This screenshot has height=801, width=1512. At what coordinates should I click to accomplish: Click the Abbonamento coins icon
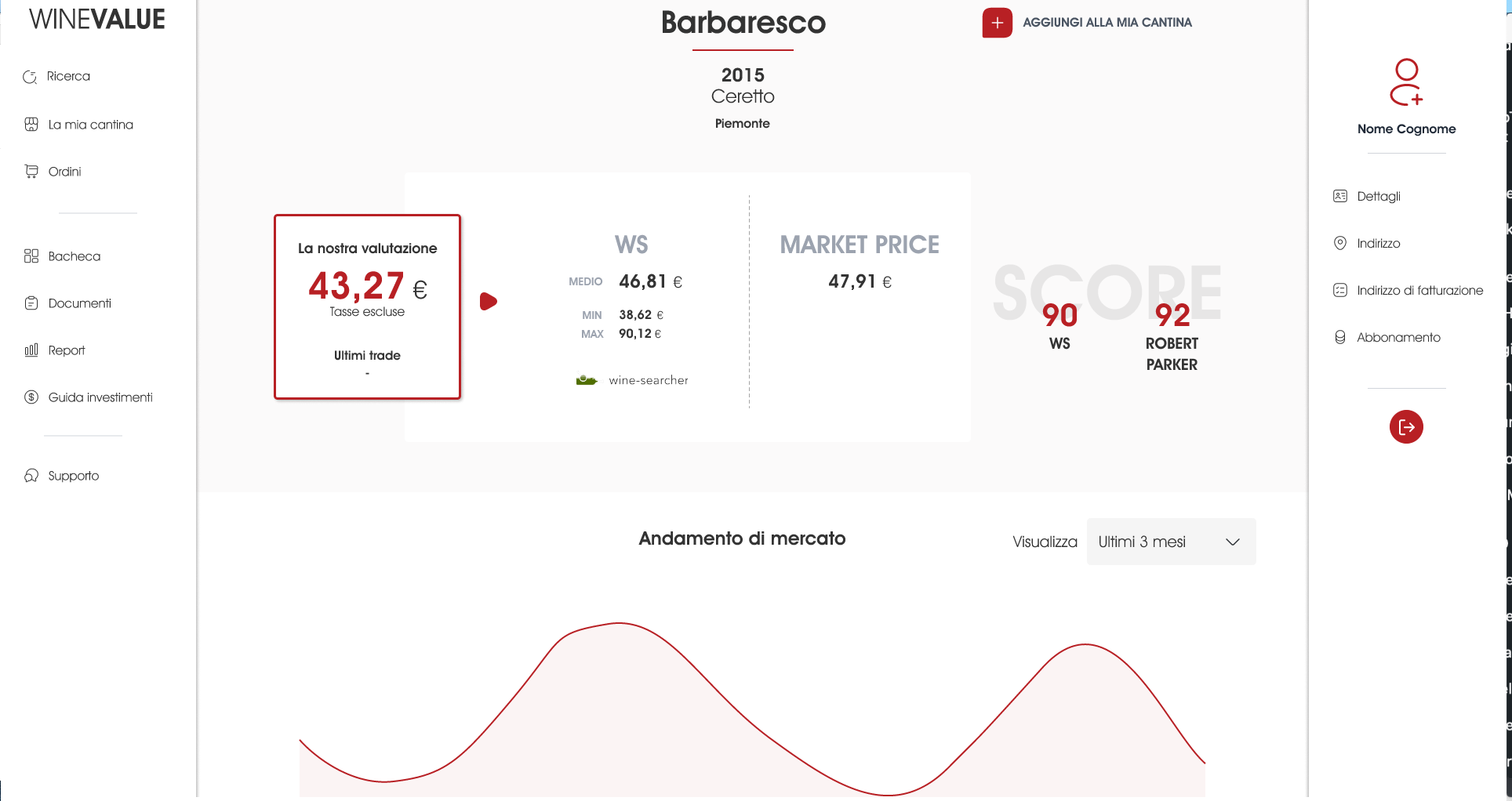(x=1340, y=337)
